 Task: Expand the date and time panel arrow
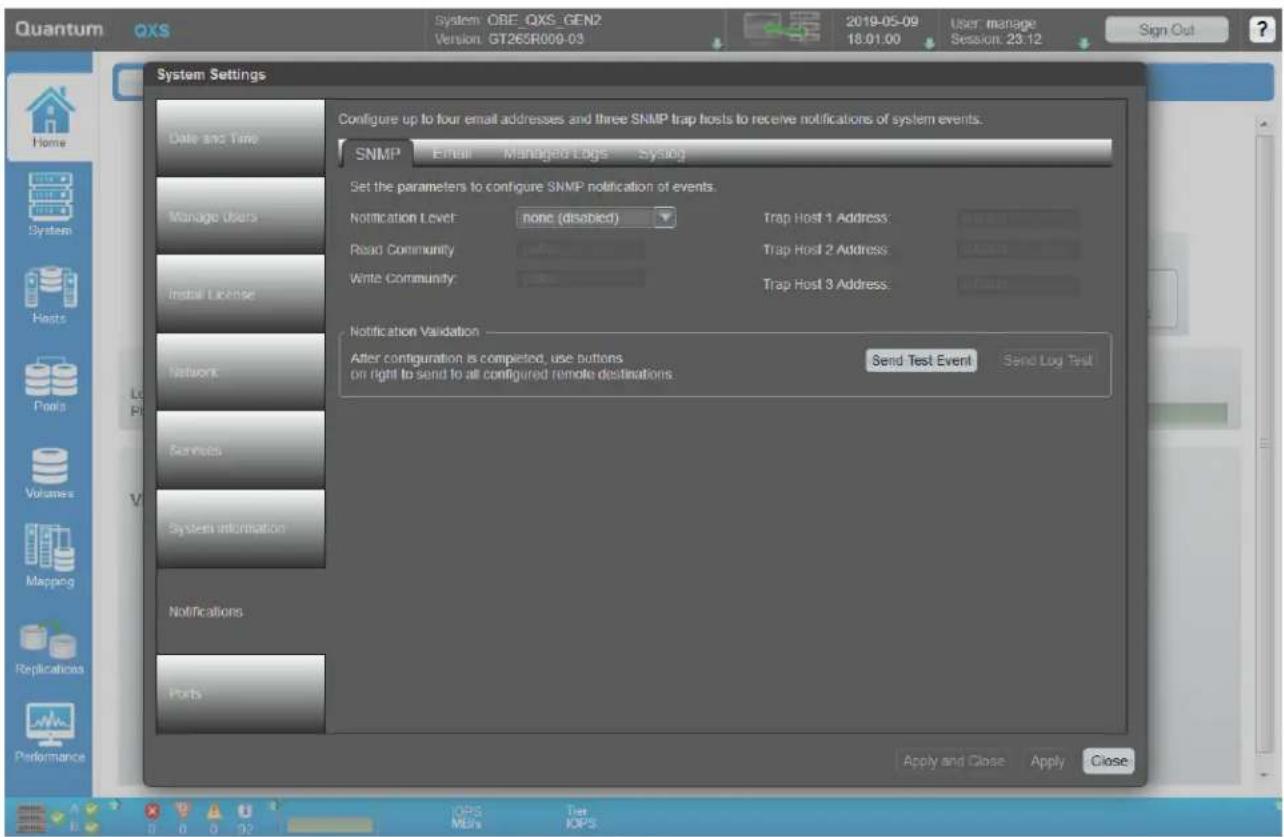tap(930, 45)
